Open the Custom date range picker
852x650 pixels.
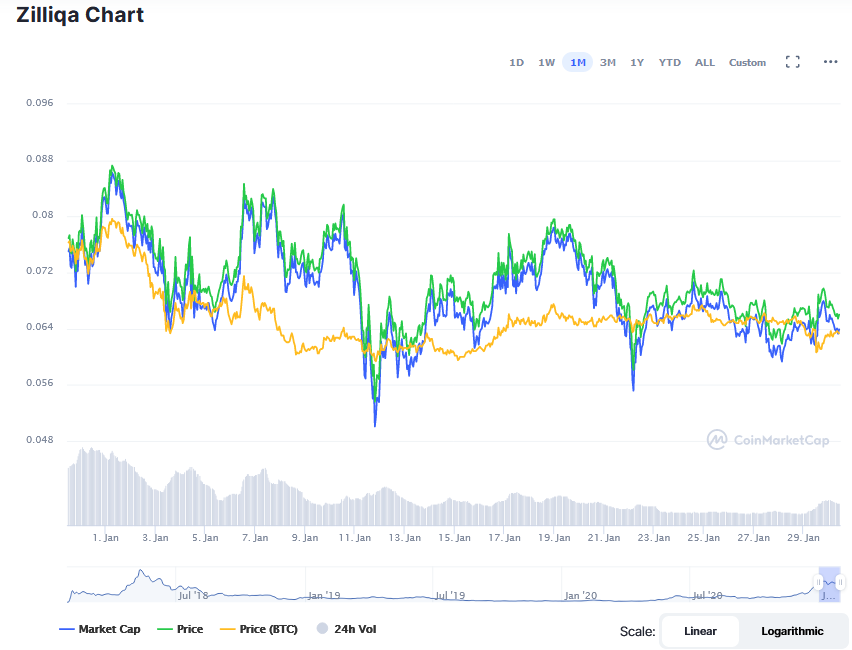pyautogui.click(x=747, y=62)
